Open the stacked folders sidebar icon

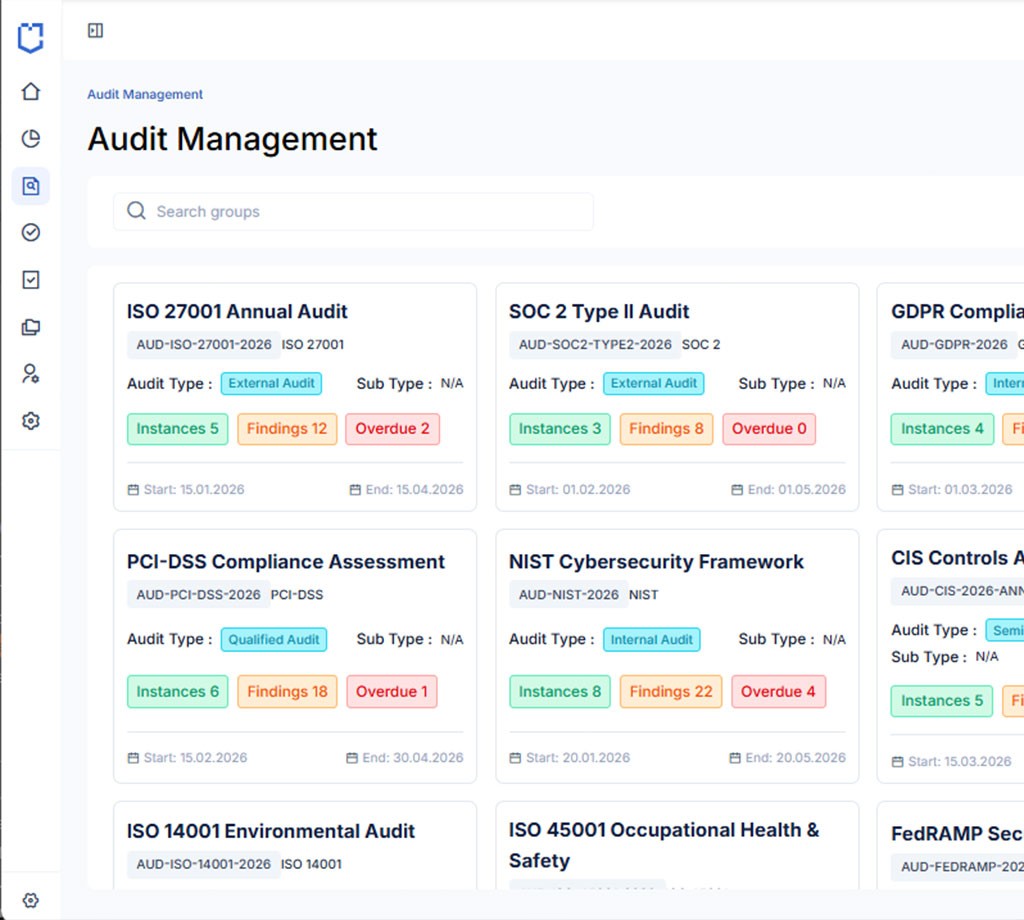tap(31, 326)
